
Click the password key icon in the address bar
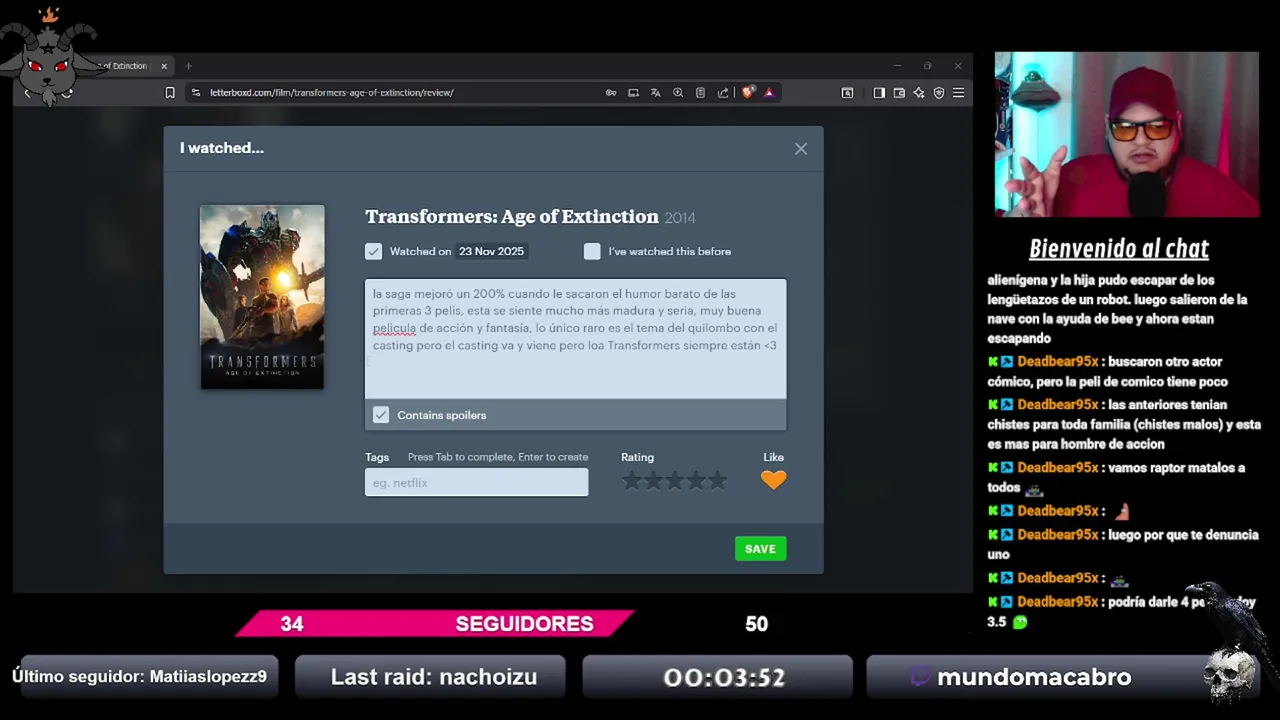[611, 93]
